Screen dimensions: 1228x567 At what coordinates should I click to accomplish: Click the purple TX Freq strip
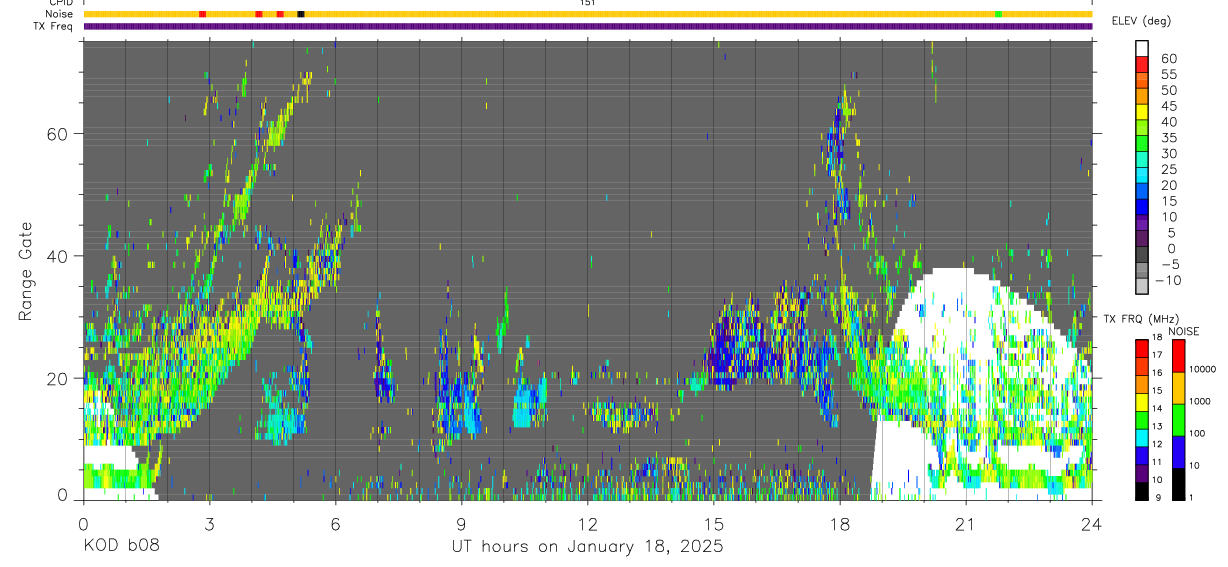pos(588,26)
